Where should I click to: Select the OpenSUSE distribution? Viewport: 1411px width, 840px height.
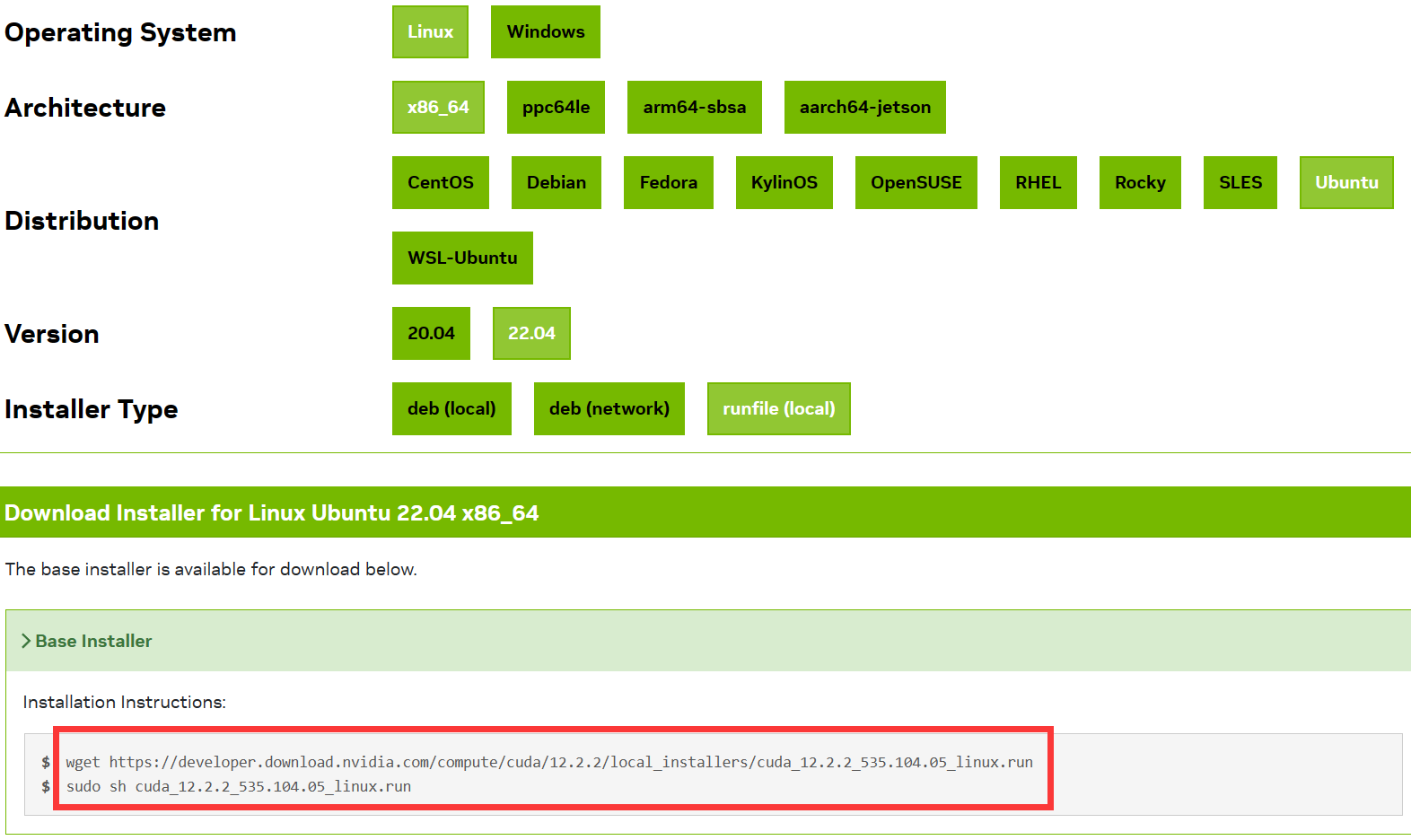click(x=916, y=182)
